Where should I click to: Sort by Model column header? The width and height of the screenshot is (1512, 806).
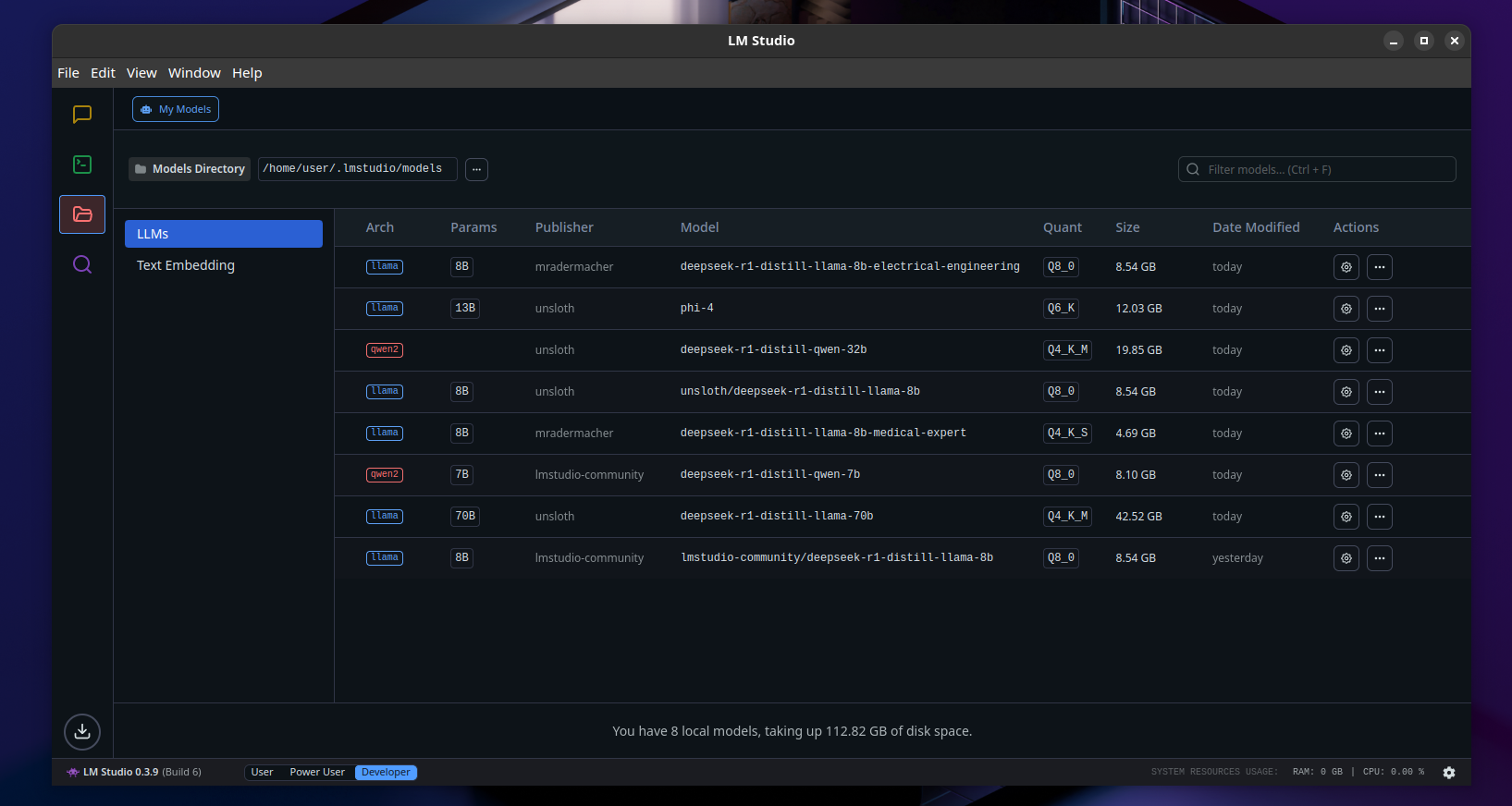[700, 227]
